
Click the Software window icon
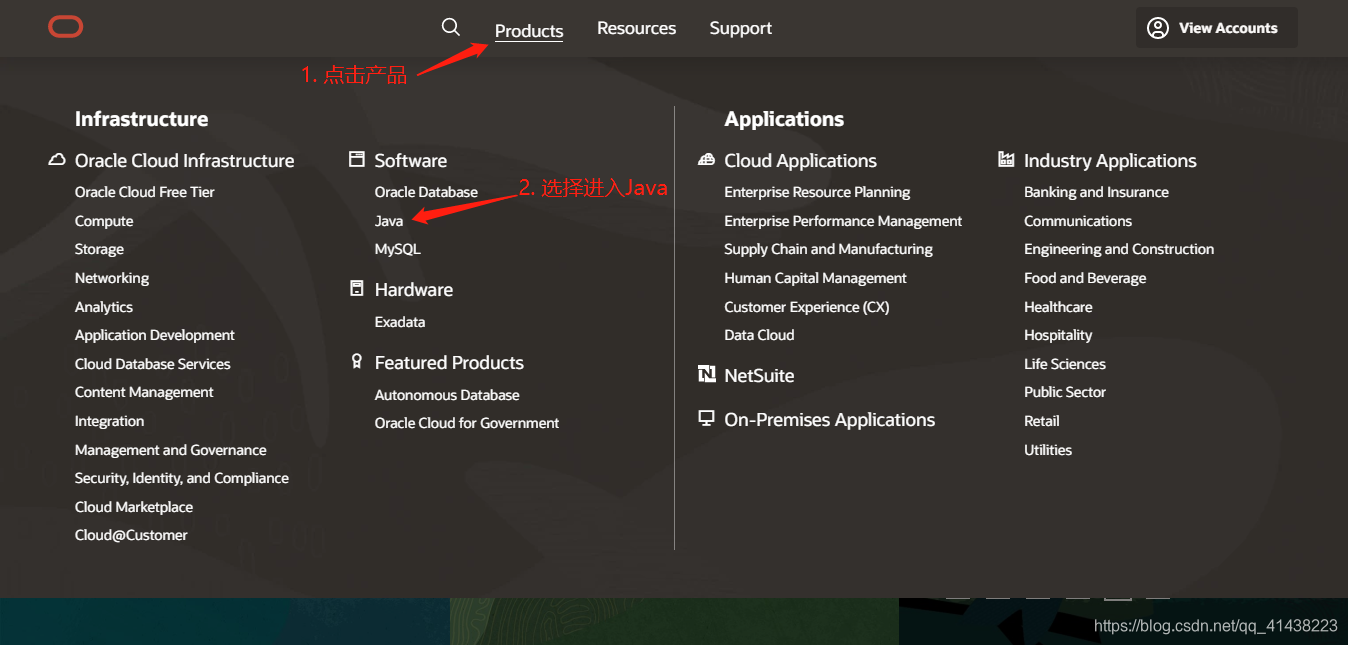[357, 160]
